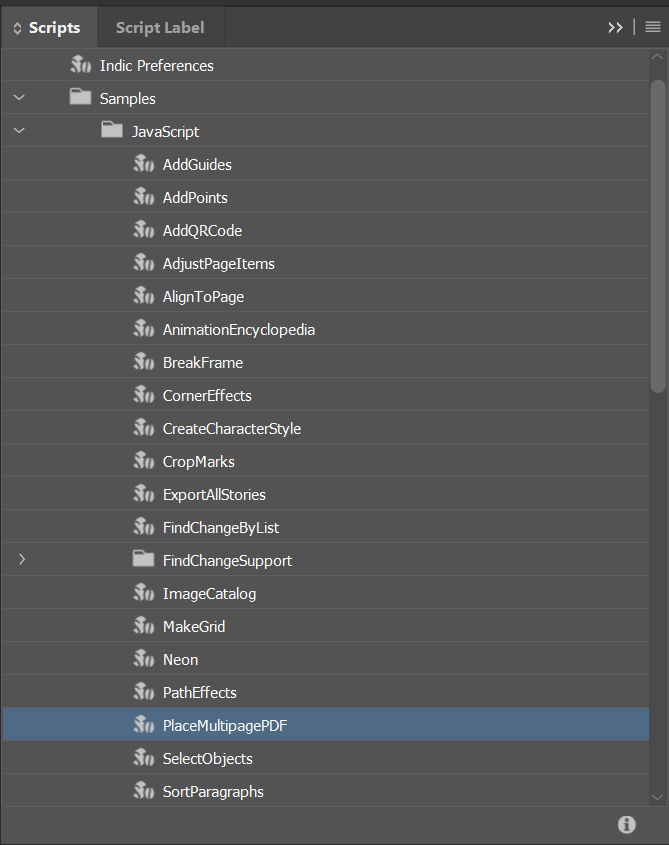Switch to the Script Label tab

159,28
